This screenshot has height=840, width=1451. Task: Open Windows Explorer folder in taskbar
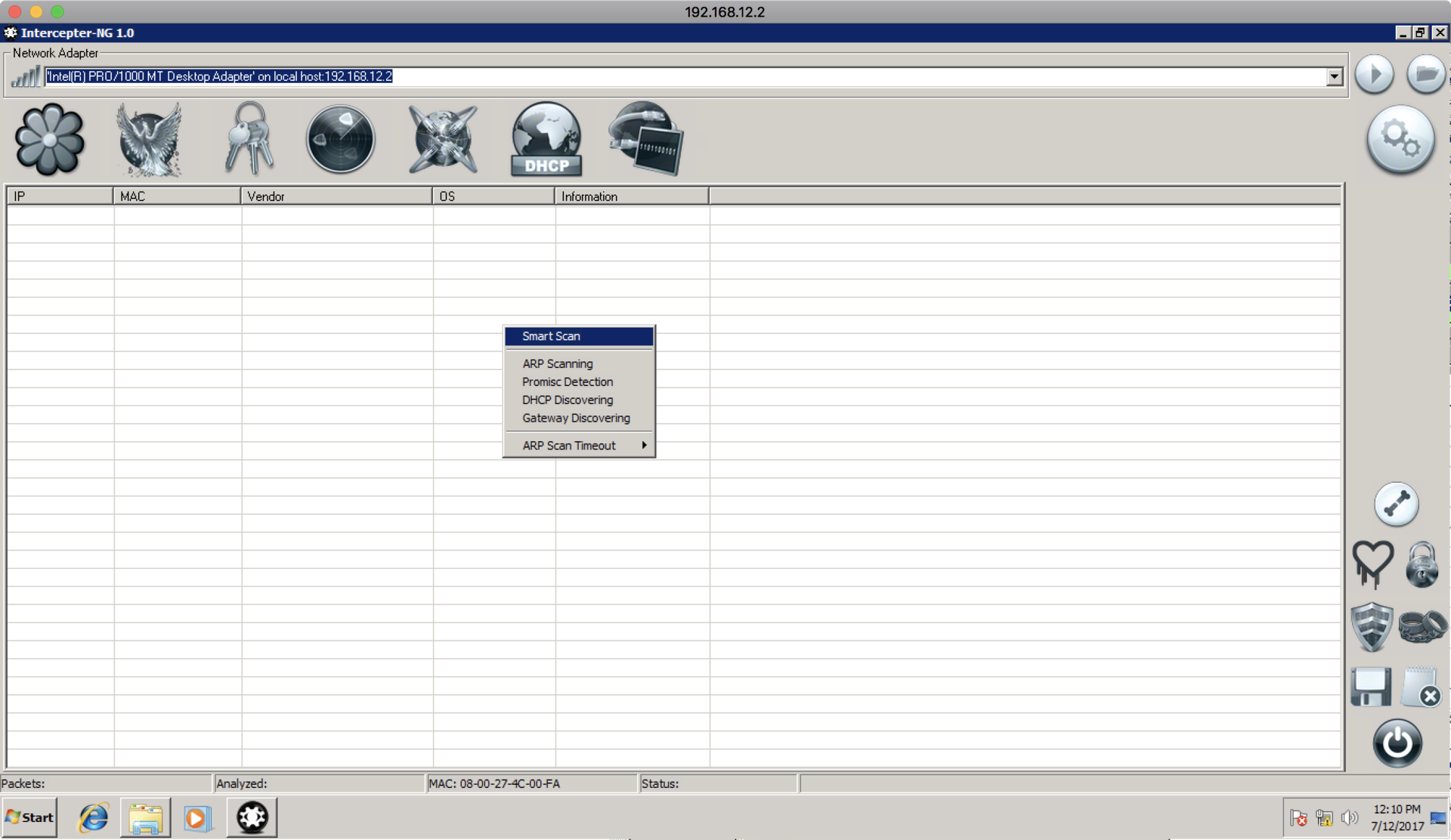(146, 818)
